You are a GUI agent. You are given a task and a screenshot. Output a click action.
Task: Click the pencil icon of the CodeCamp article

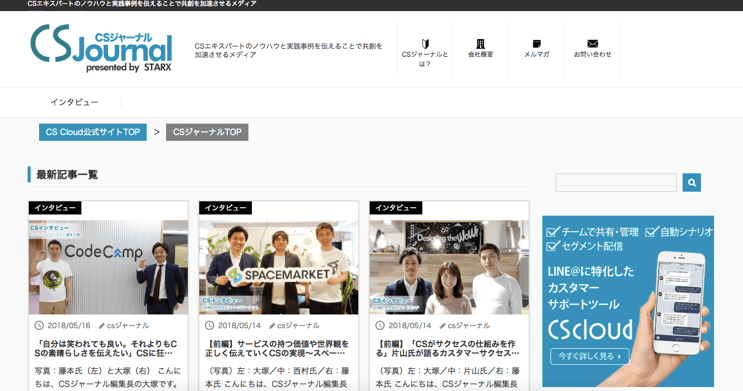[101, 326]
